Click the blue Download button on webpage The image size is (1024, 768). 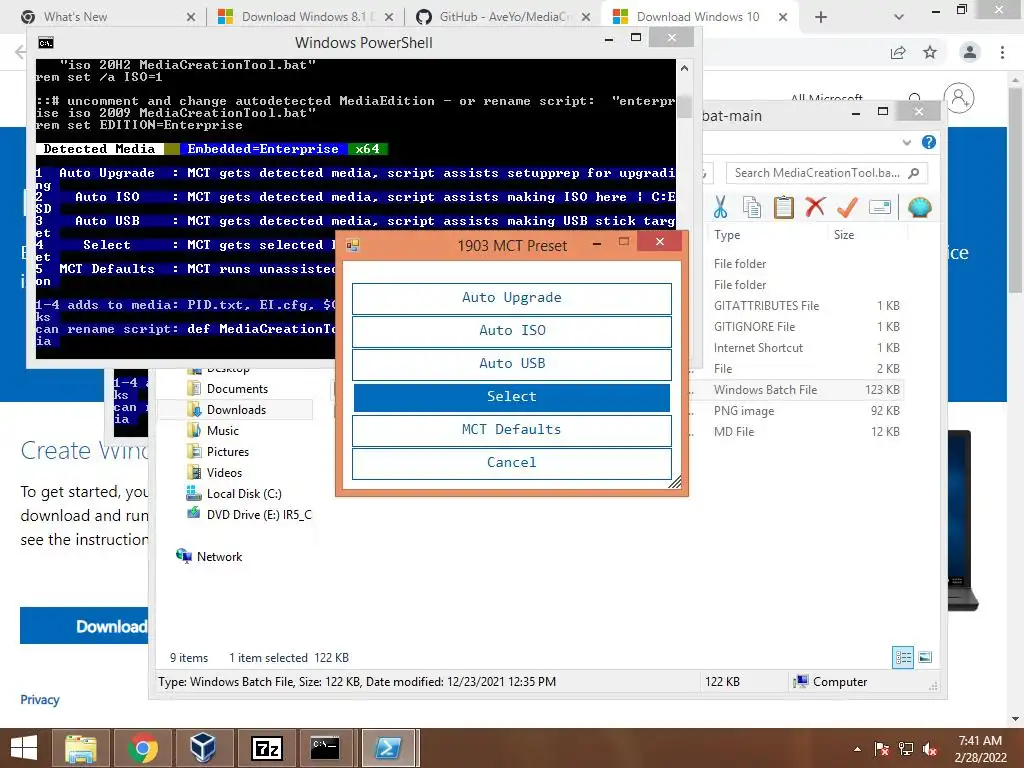click(84, 626)
